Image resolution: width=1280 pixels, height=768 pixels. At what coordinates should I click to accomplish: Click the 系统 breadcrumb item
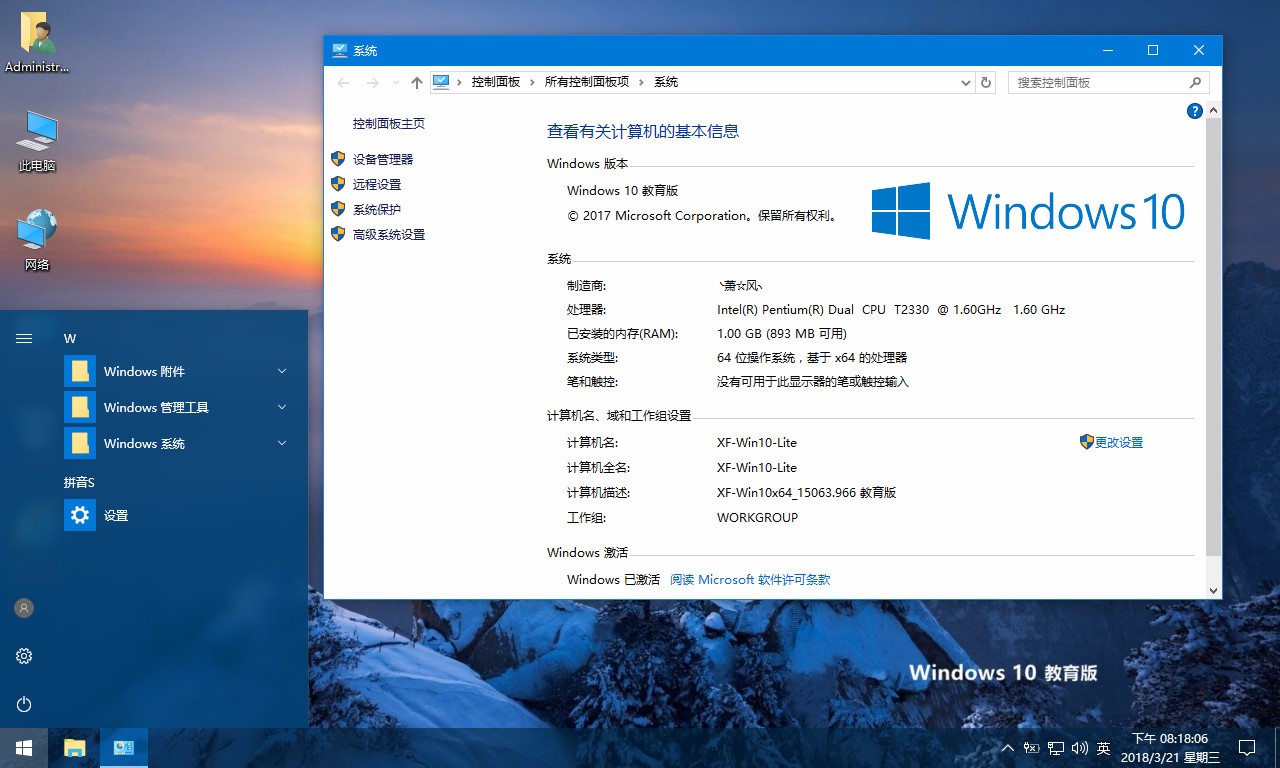666,82
